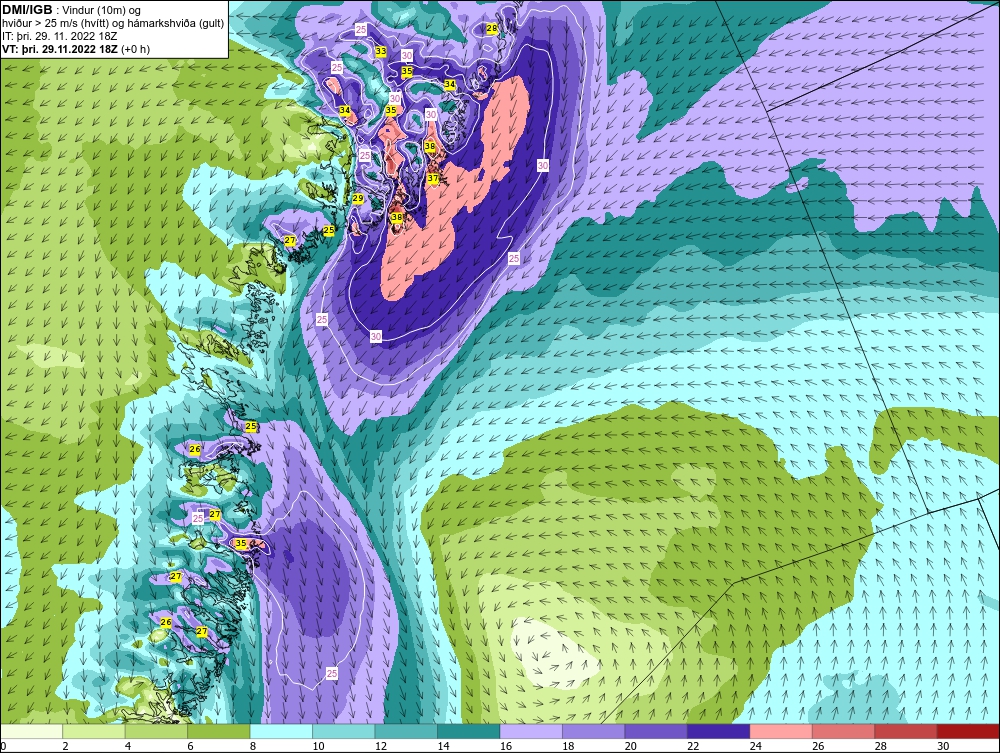Click legend tick label "12"

pyautogui.click(x=381, y=746)
